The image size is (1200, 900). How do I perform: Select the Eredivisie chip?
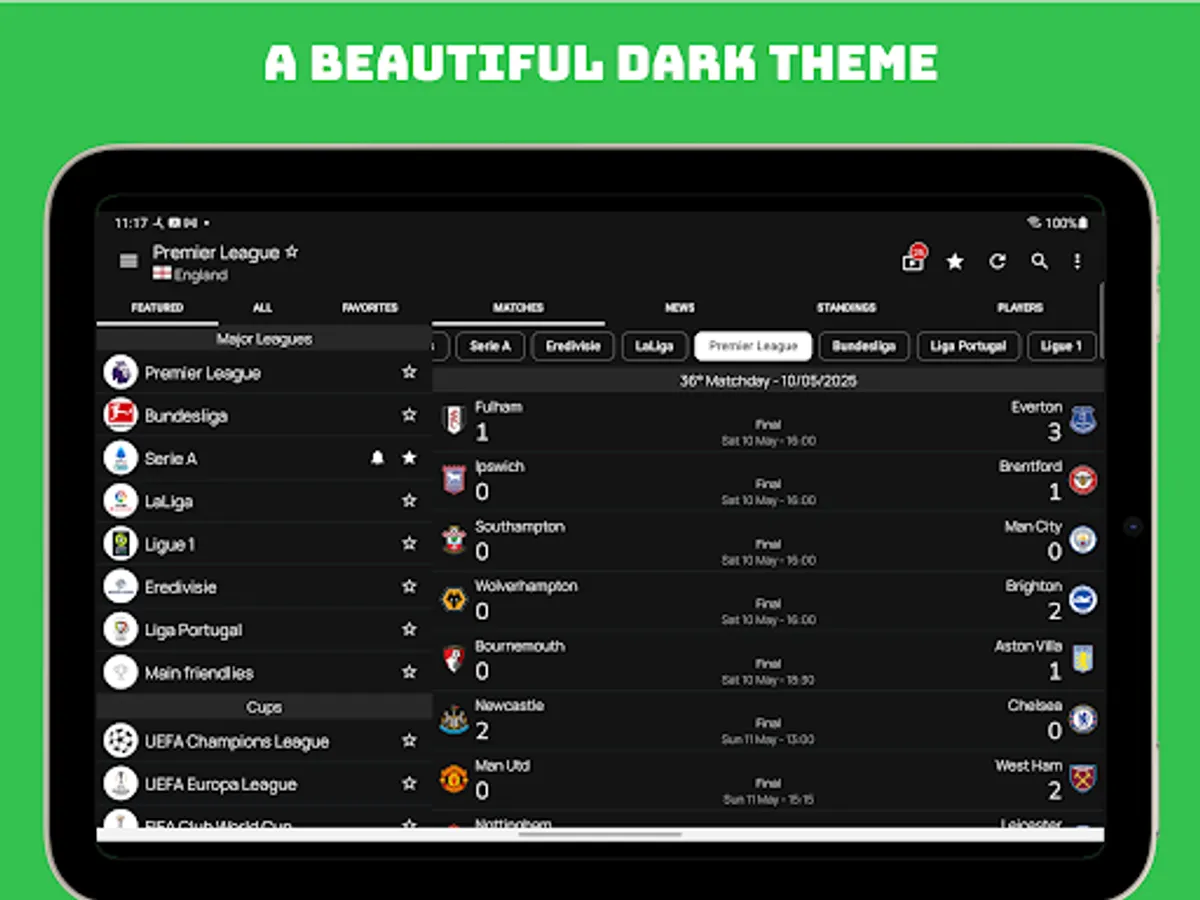point(573,346)
